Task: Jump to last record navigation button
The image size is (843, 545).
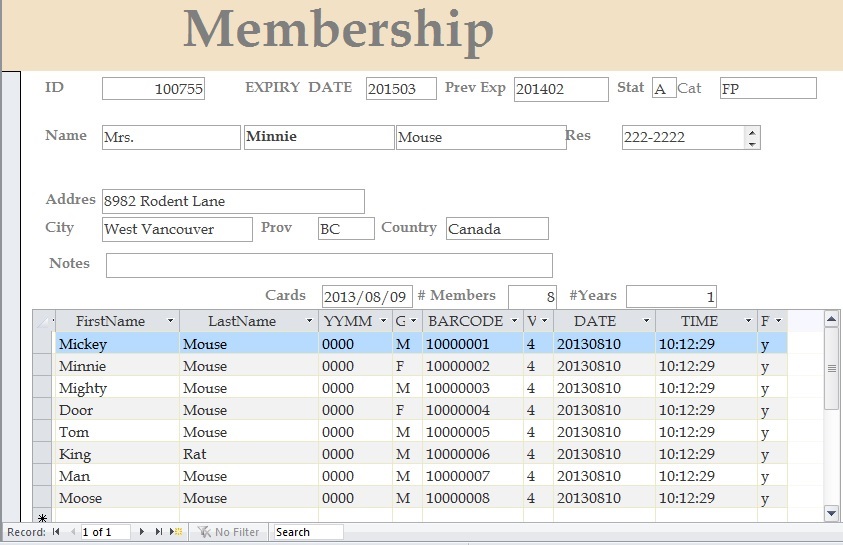Action: pyautogui.click(x=159, y=532)
